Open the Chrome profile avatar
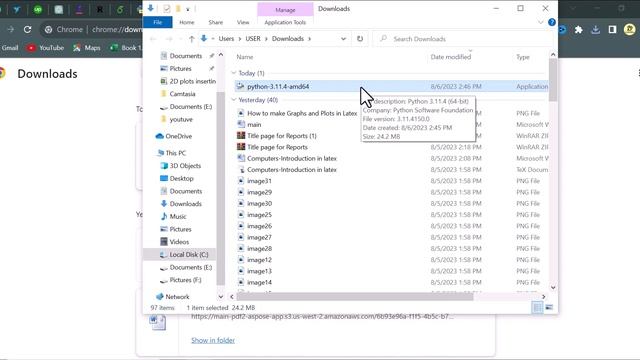The image size is (640, 360). coord(629,29)
